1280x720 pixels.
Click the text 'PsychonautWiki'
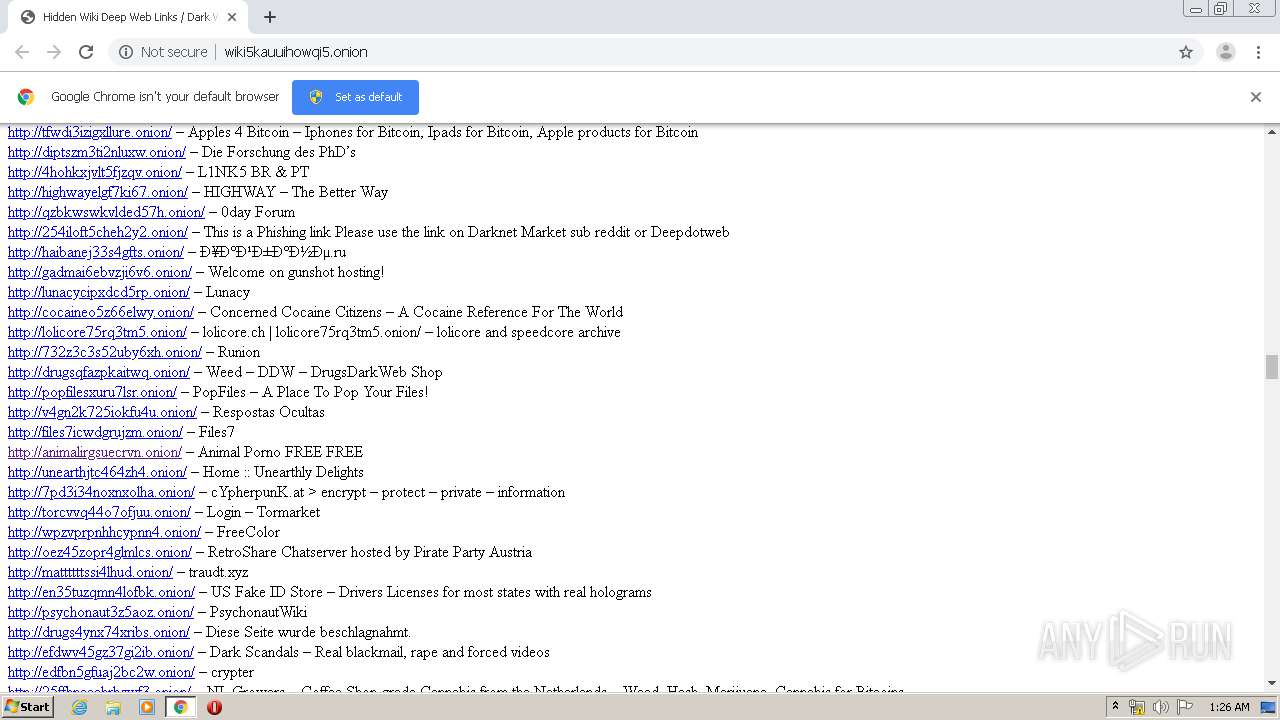(x=258, y=612)
